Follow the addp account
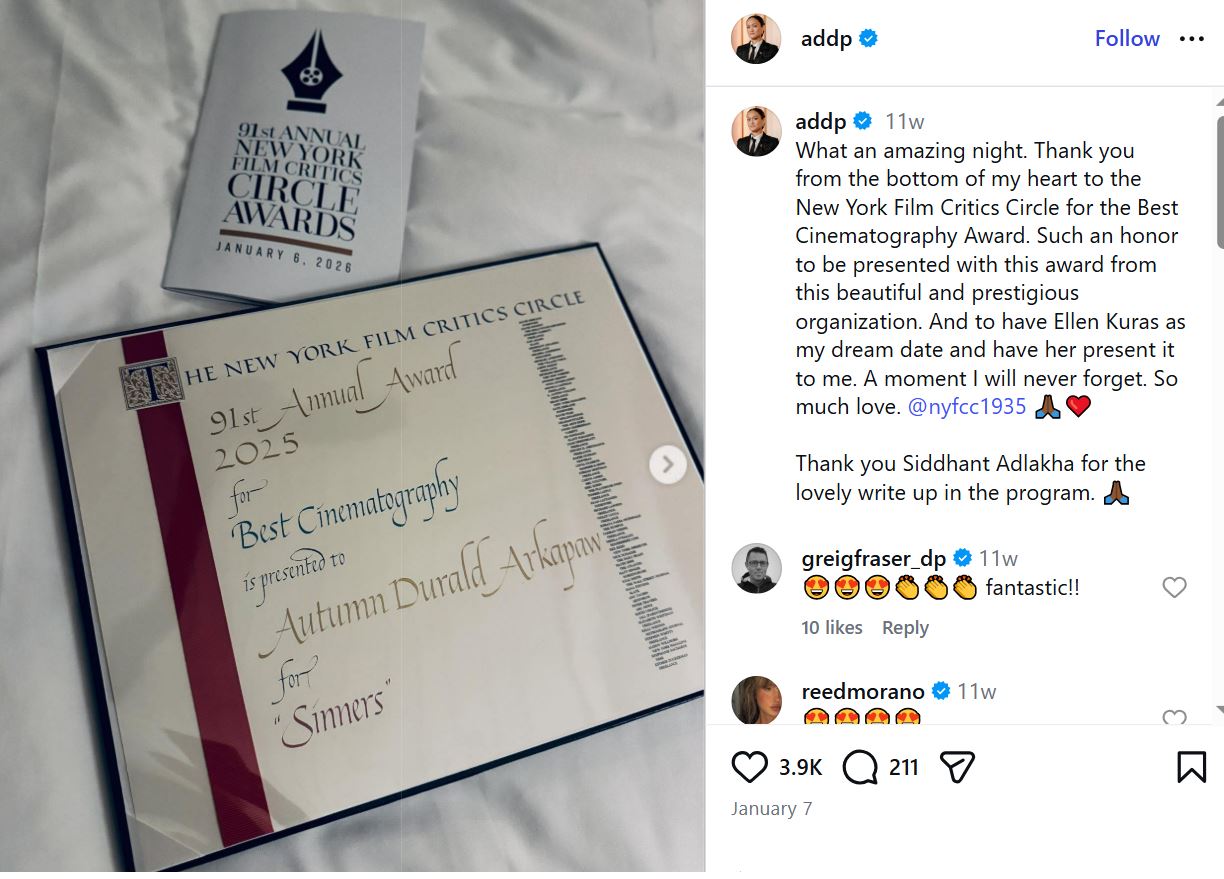Image resolution: width=1224 pixels, height=879 pixels. (1127, 39)
